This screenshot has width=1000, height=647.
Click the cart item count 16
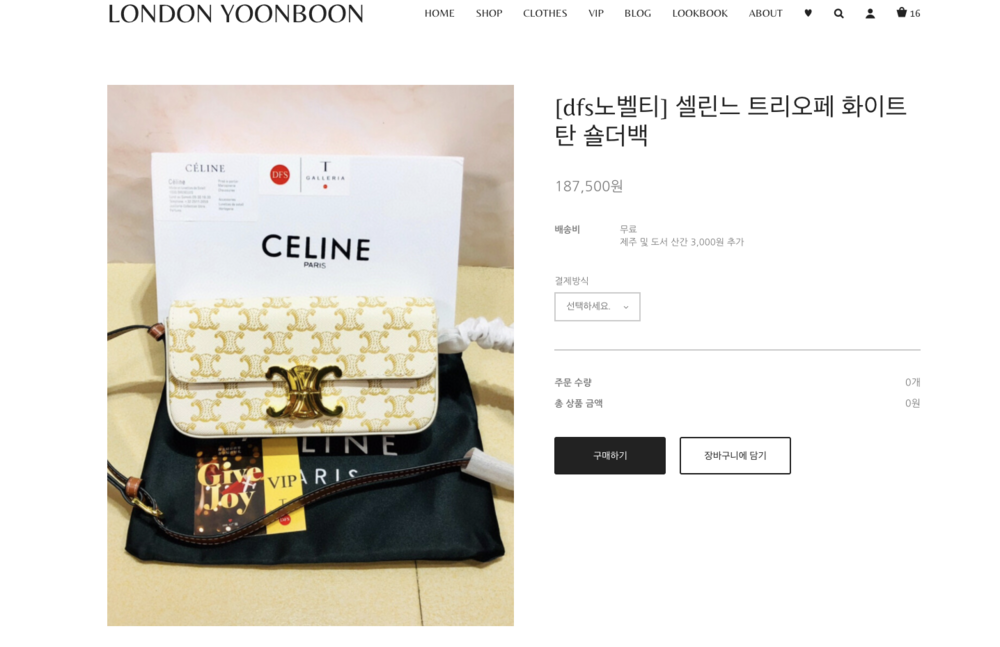915,13
